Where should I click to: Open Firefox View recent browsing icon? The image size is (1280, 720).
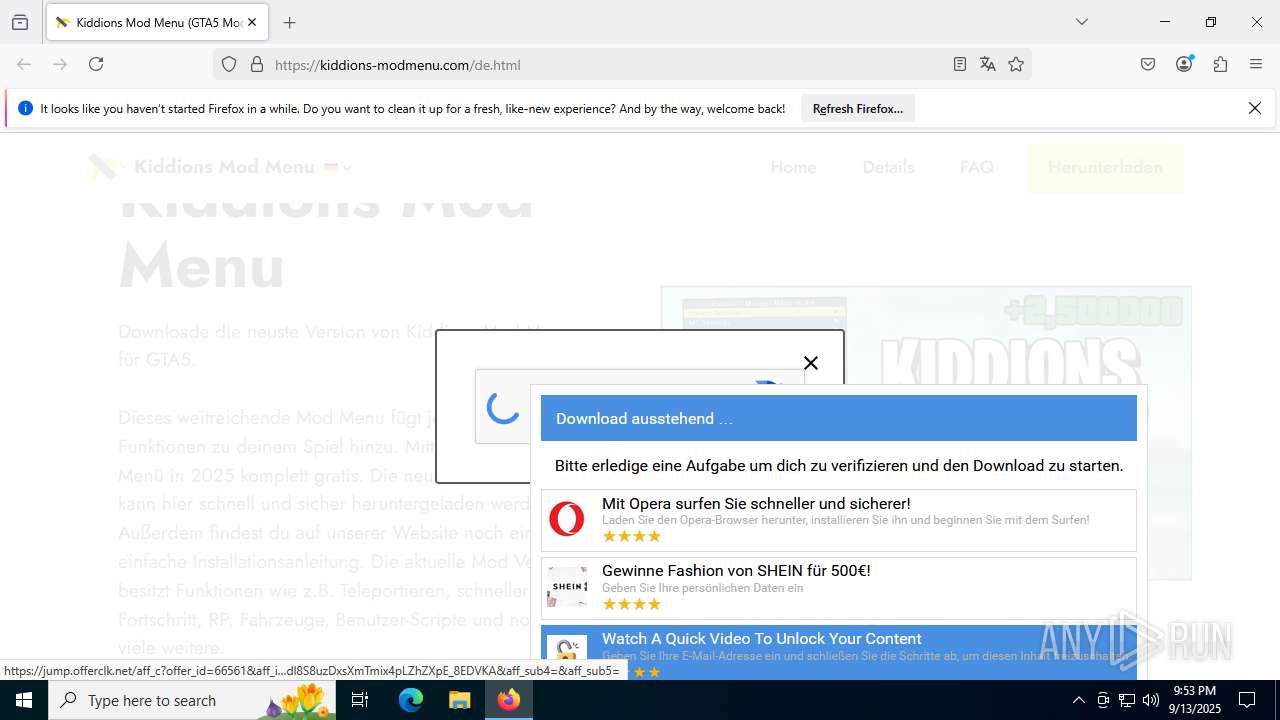20,22
